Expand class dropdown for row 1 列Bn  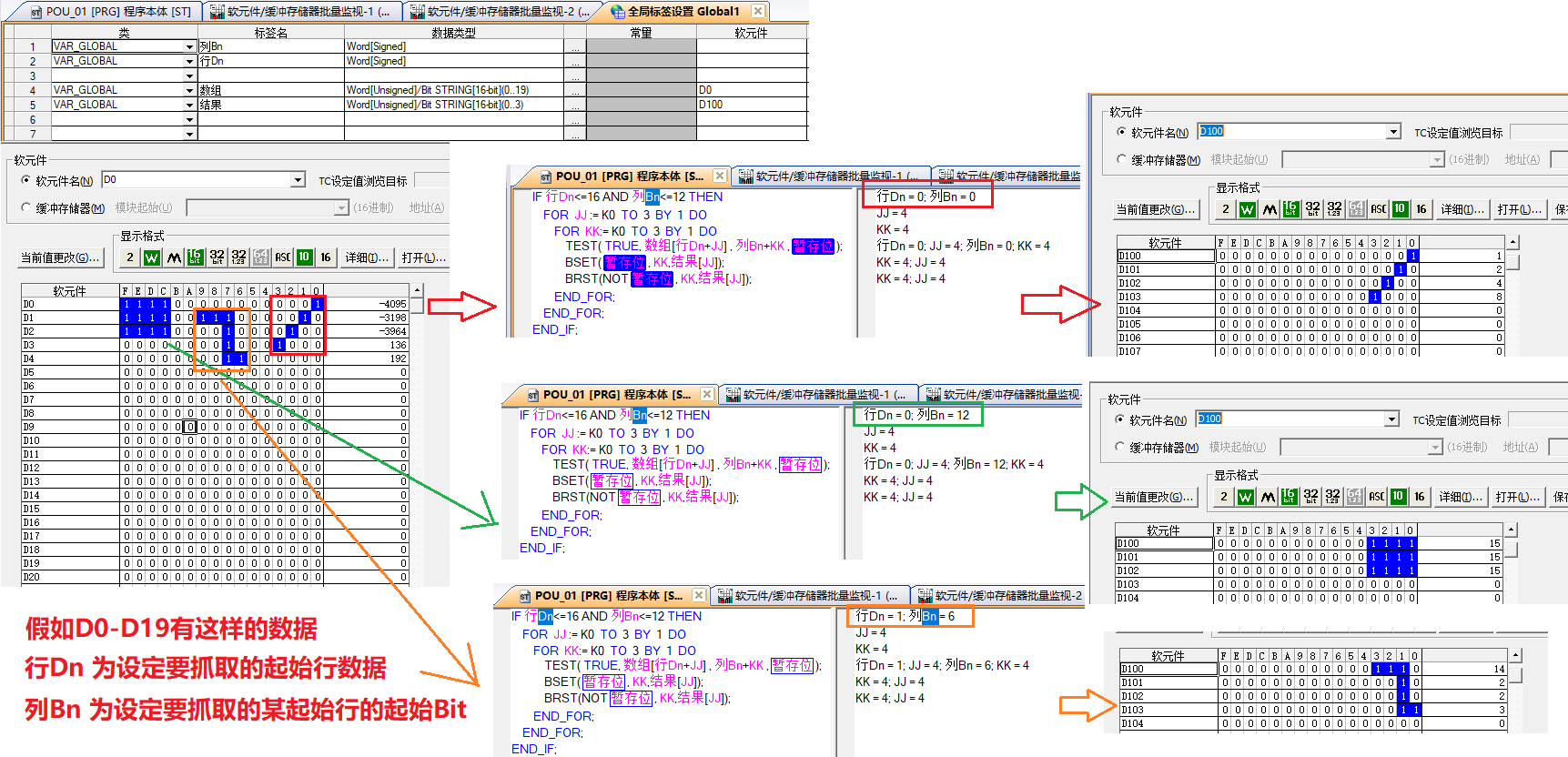(x=189, y=46)
